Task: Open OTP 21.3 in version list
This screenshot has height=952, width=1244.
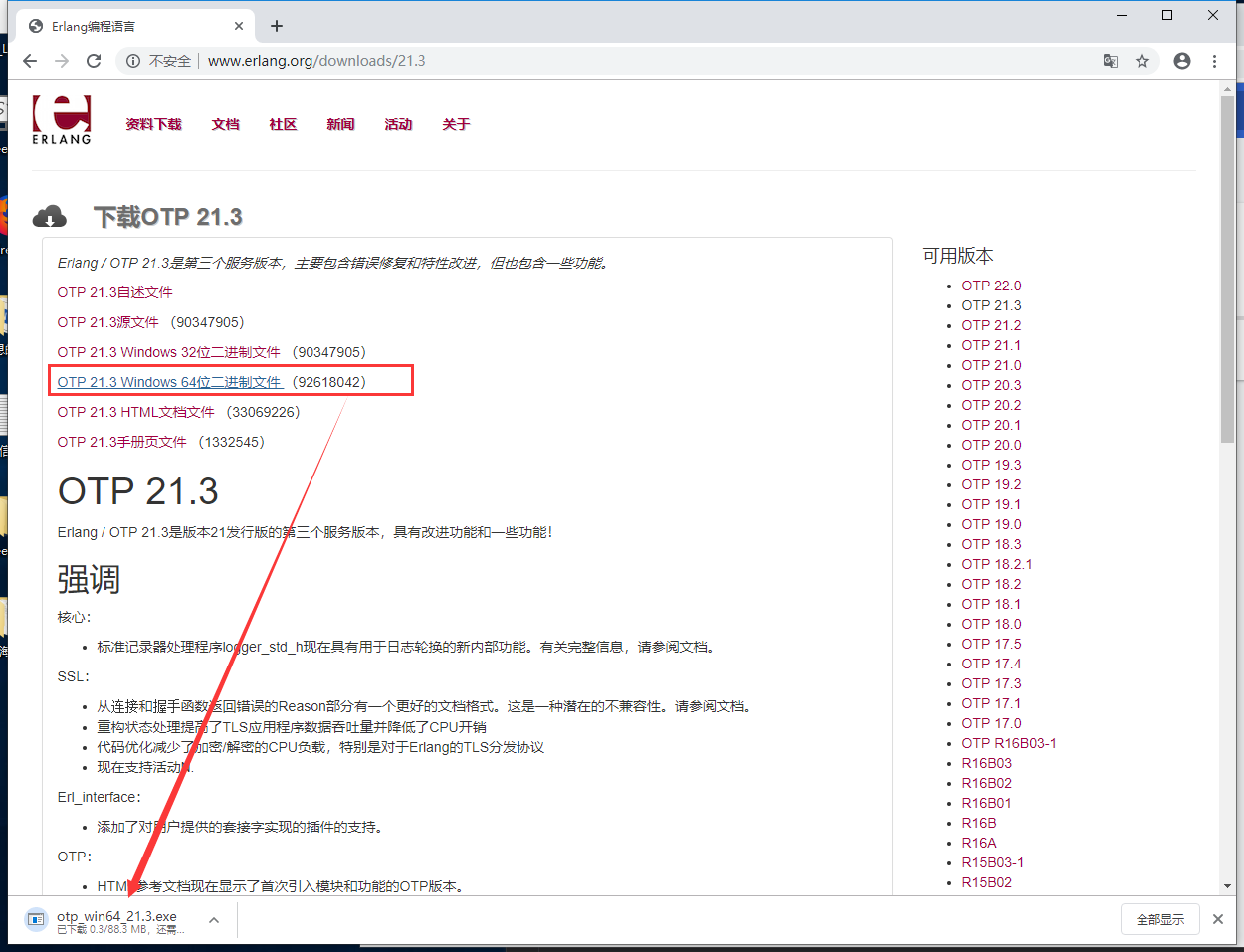Action: click(991, 305)
